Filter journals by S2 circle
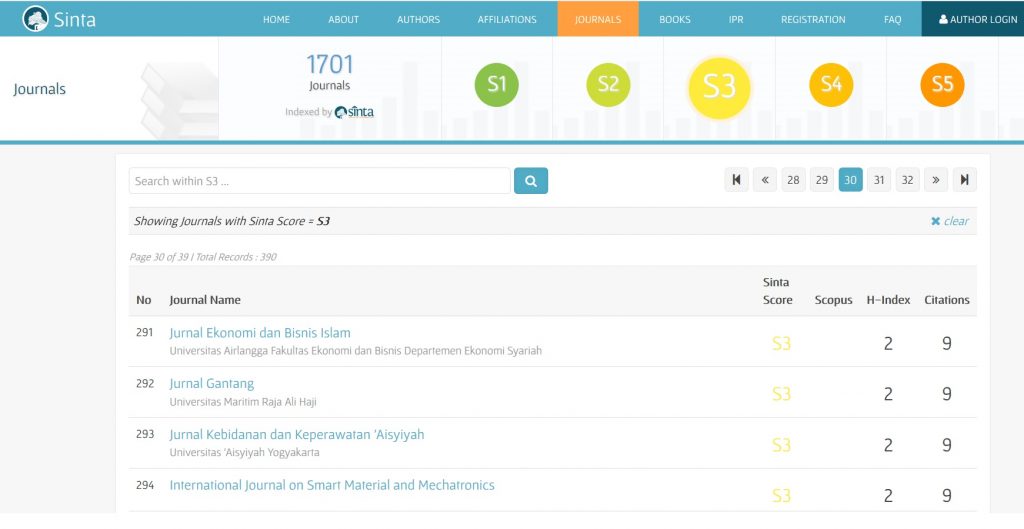The width and height of the screenshot is (1024, 529). pos(608,85)
